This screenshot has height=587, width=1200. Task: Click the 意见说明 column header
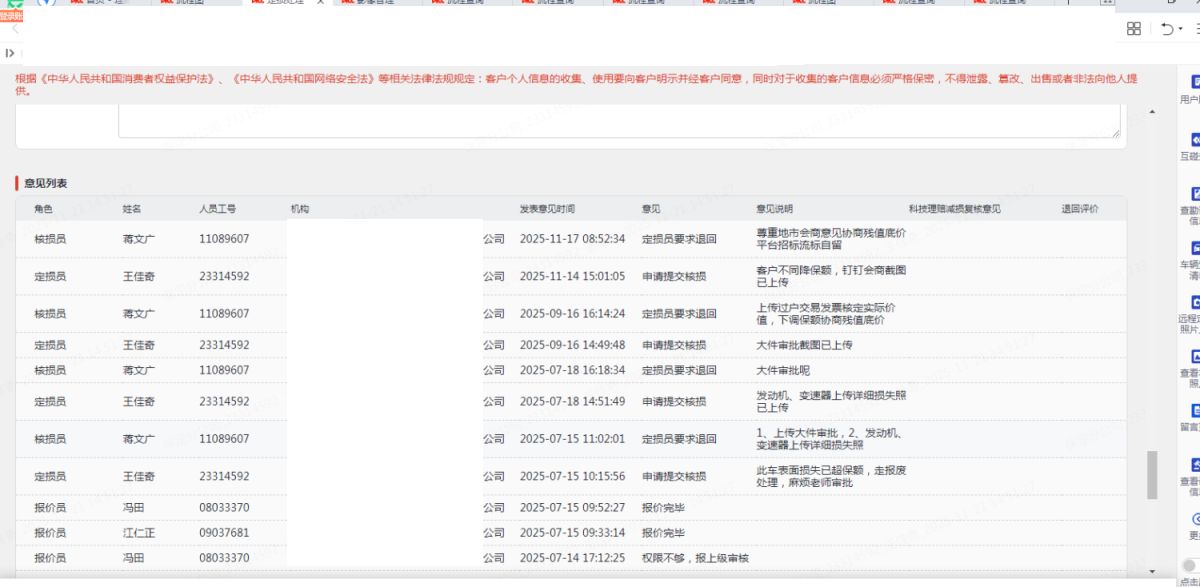(774, 209)
